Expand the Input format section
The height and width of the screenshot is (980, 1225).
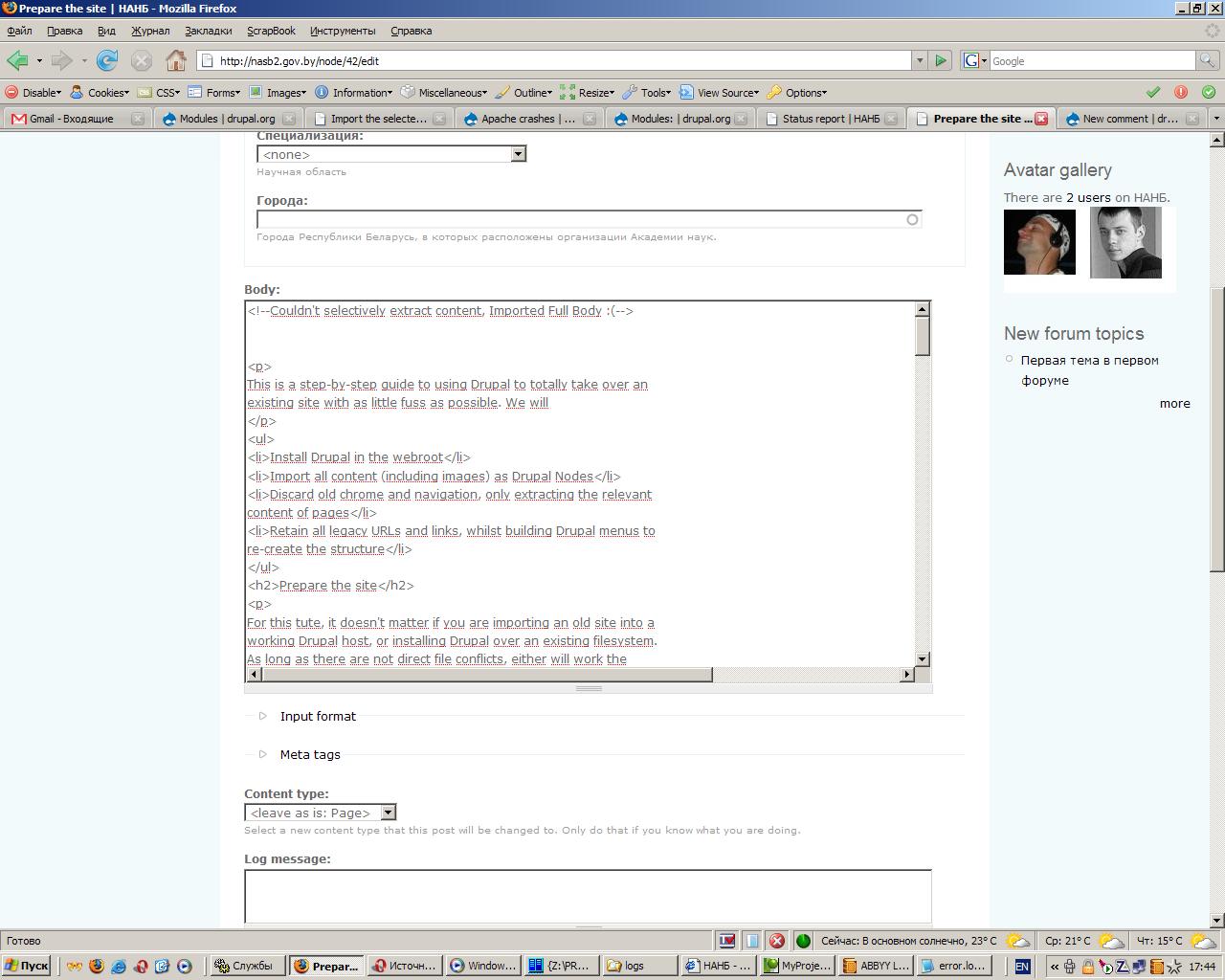tap(317, 716)
